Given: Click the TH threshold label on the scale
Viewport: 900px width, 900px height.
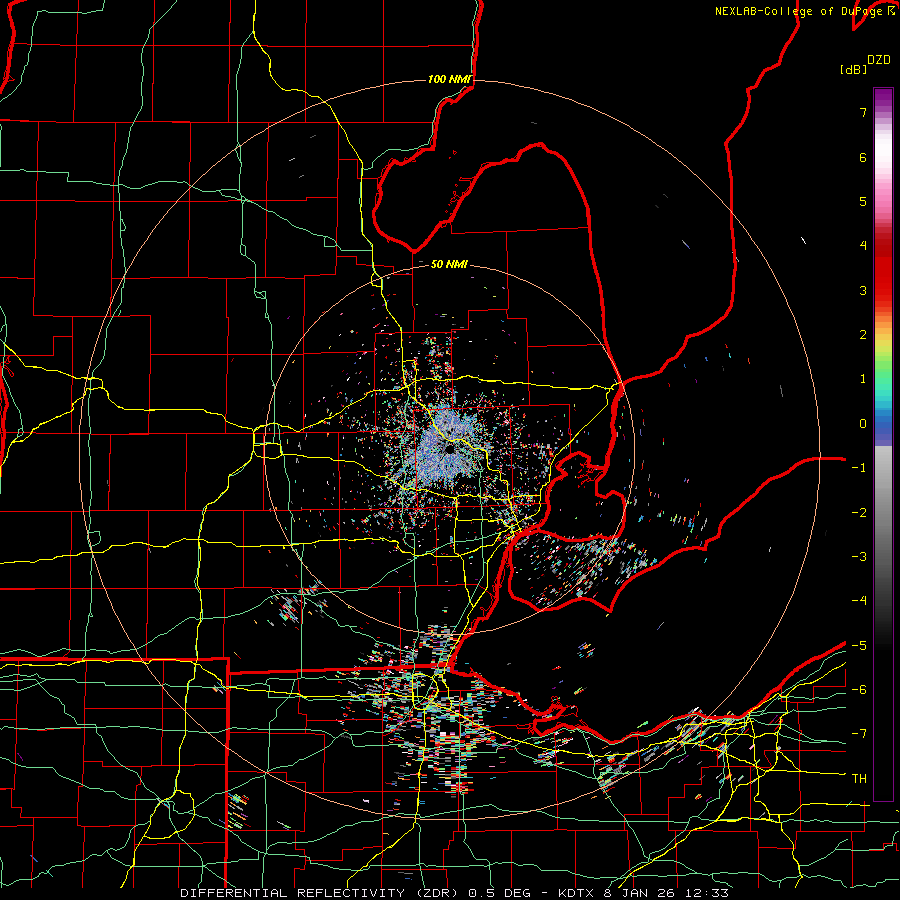Looking at the screenshot, I should [859, 779].
